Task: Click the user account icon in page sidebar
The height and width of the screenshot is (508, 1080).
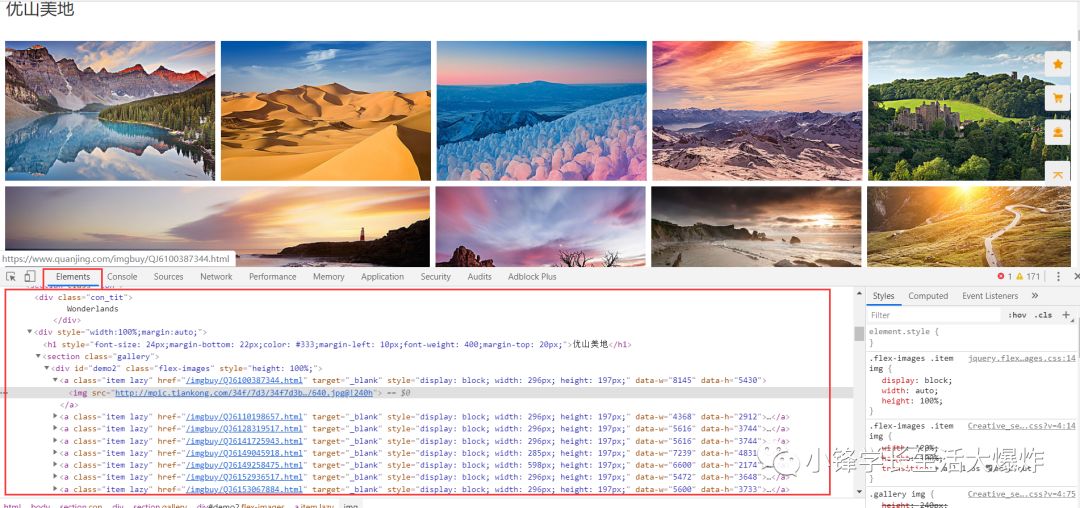Action: pyautogui.click(x=1058, y=132)
